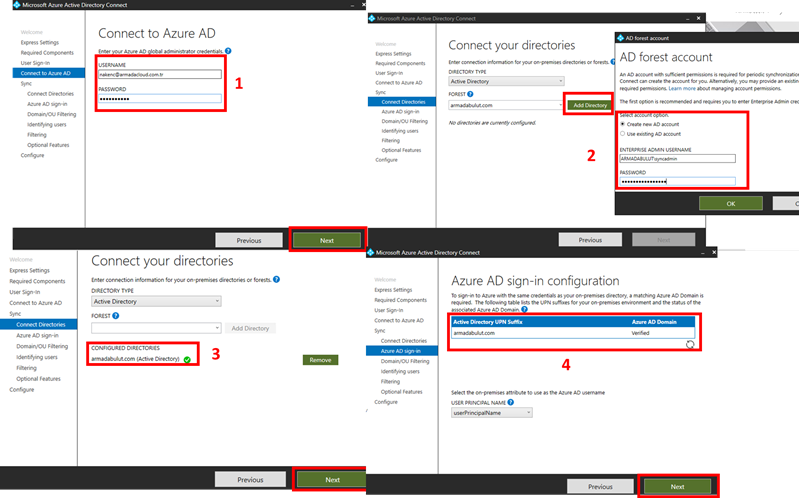
Task: Click help icon next to FOREST above armadabulut.com dropdown
Action: coord(470,94)
